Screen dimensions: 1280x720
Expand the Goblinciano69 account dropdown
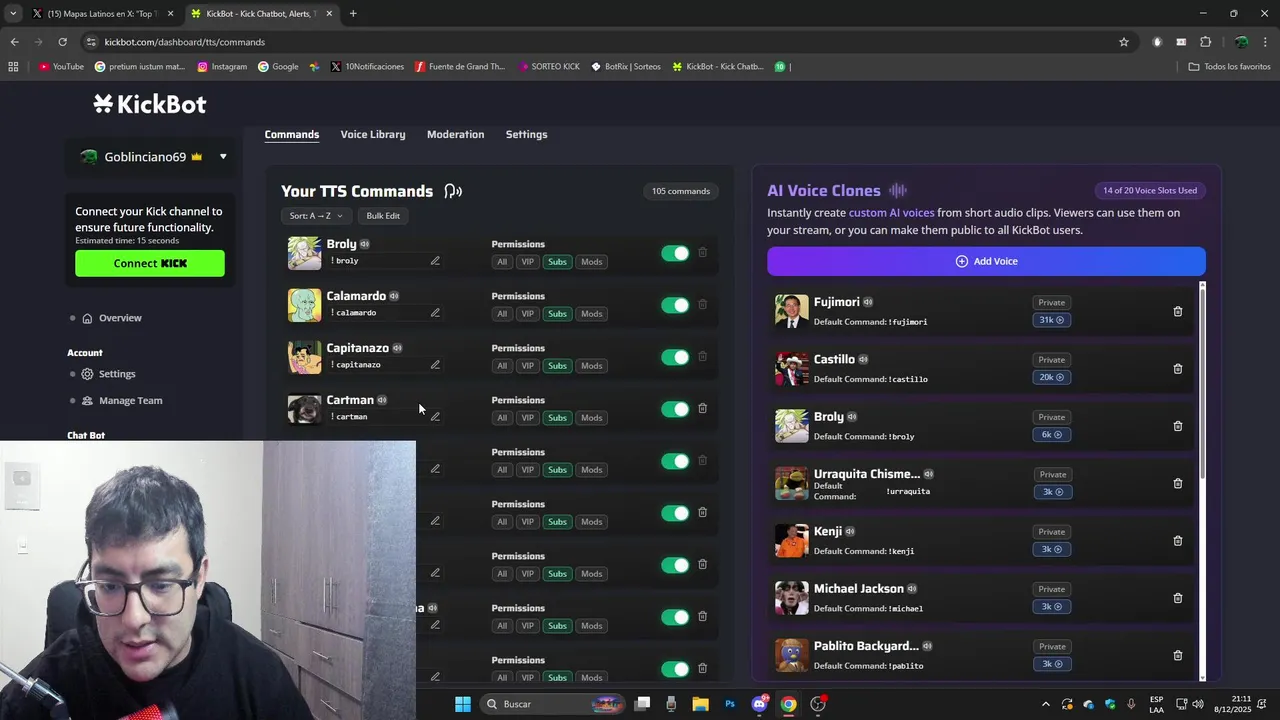click(x=223, y=157)
